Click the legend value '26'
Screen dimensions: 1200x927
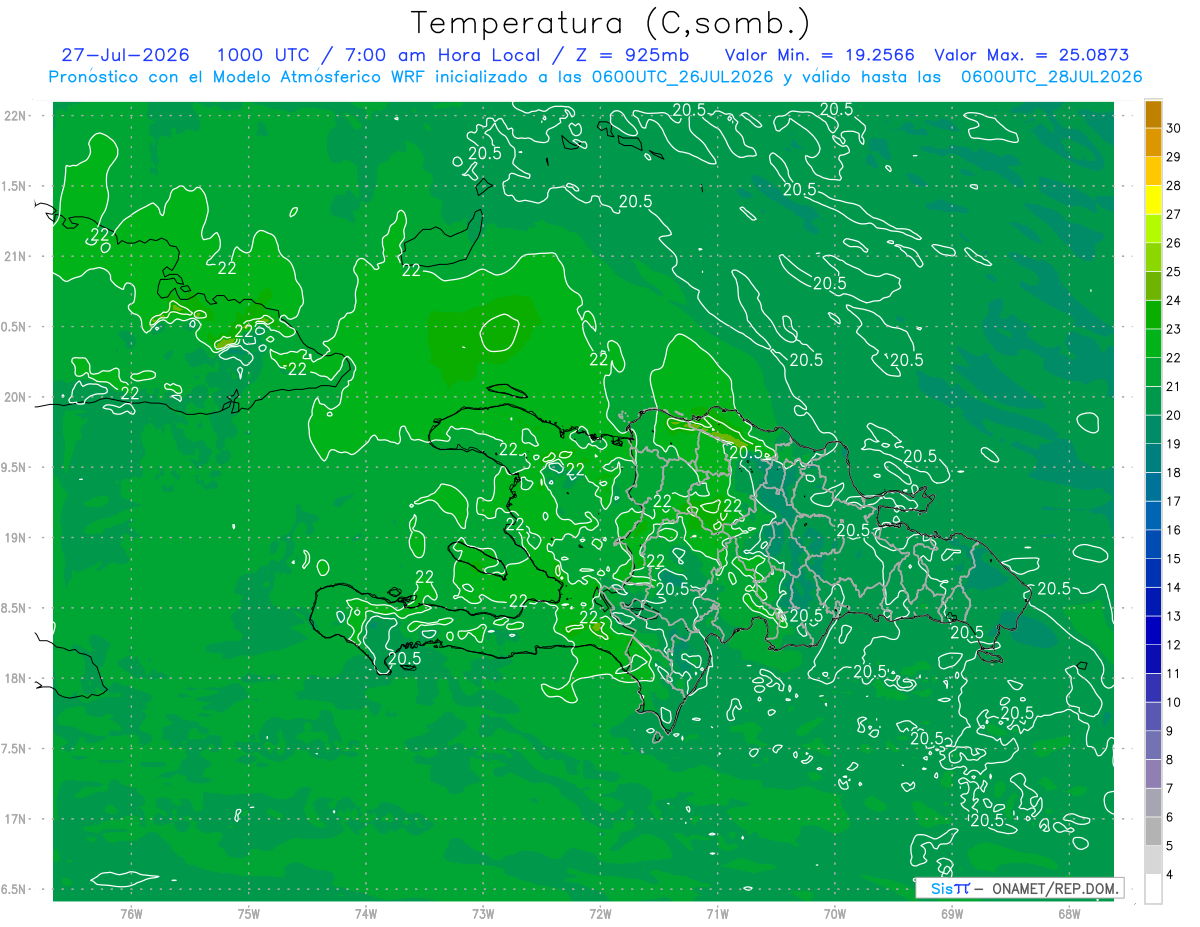[1174, 243]
